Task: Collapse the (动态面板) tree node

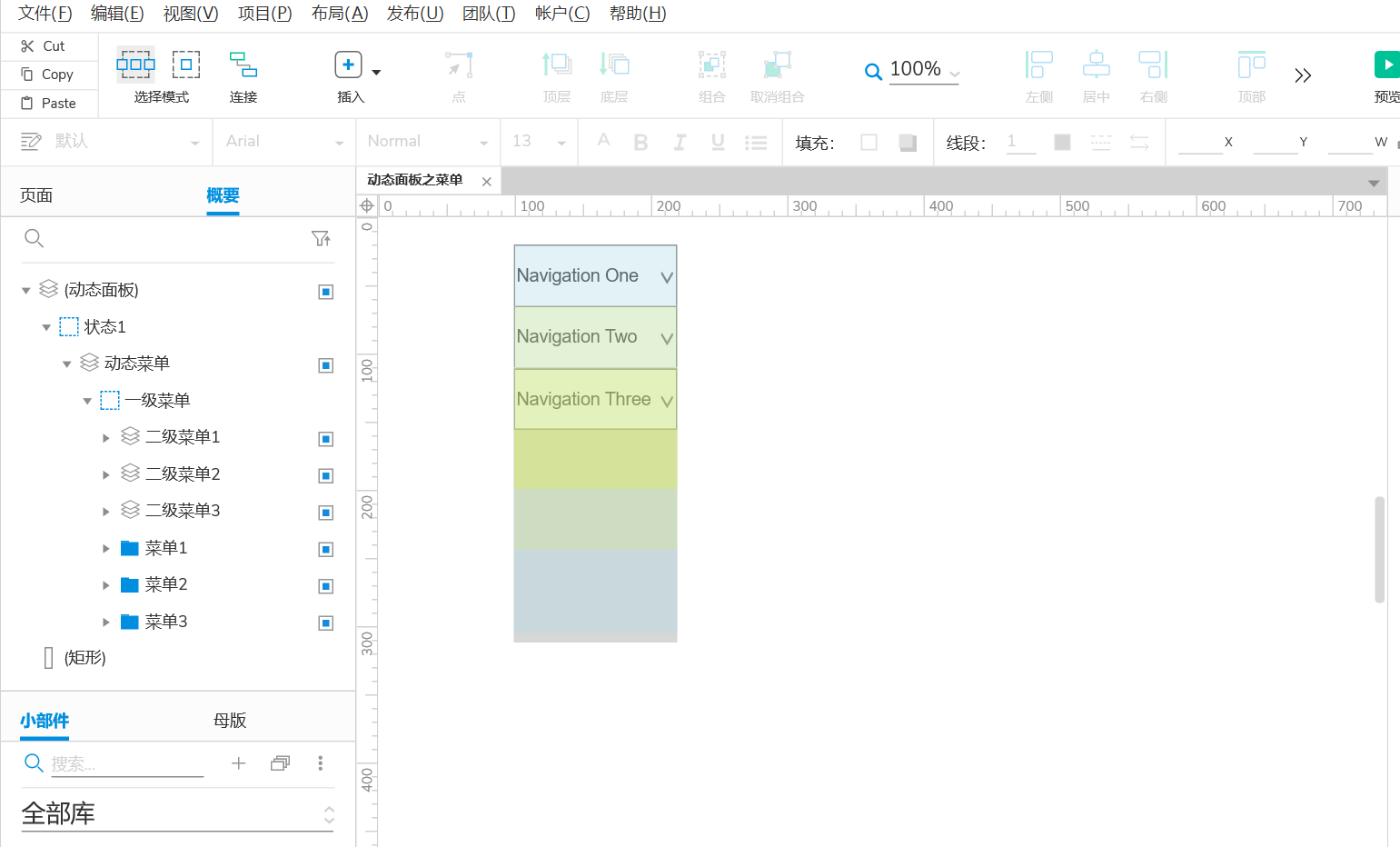Action: (x=26, y=291)
